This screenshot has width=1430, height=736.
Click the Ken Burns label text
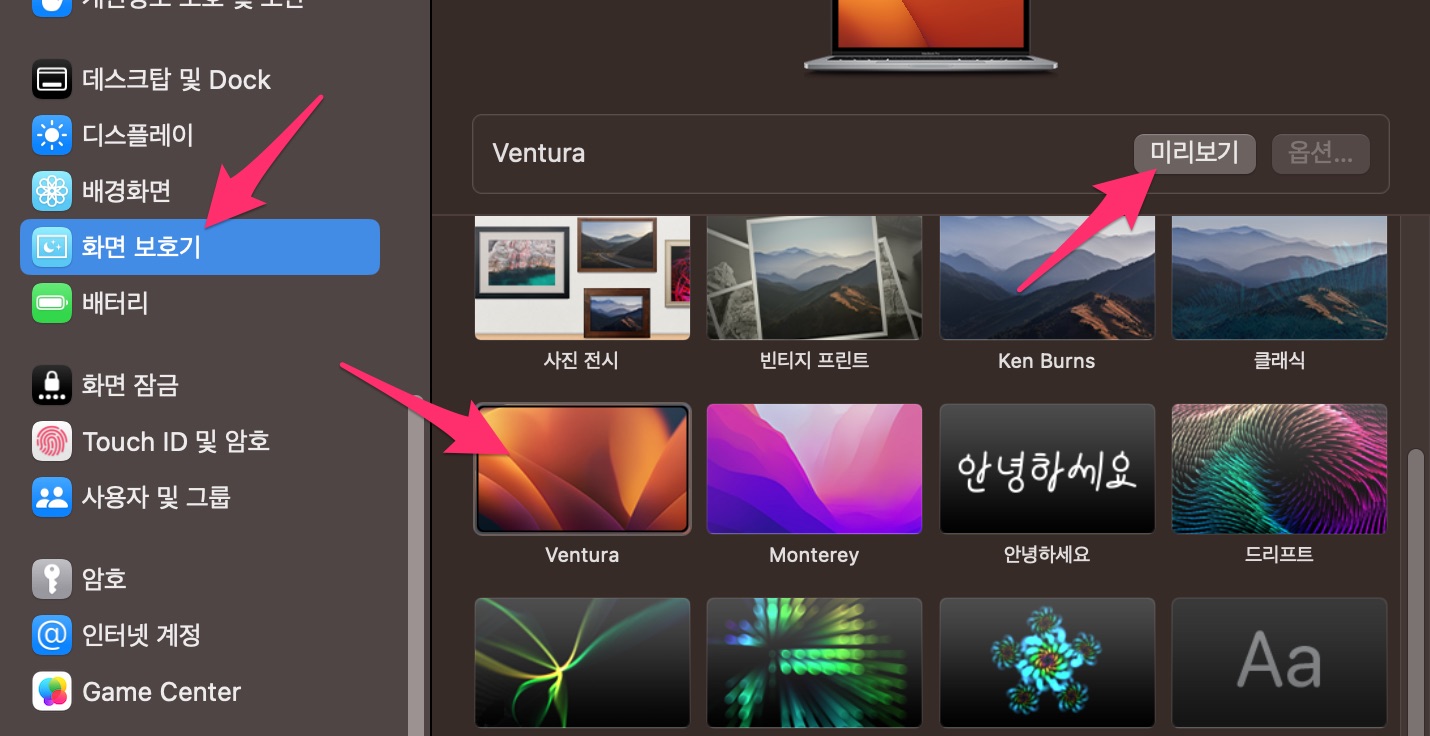coord(1047,361)
